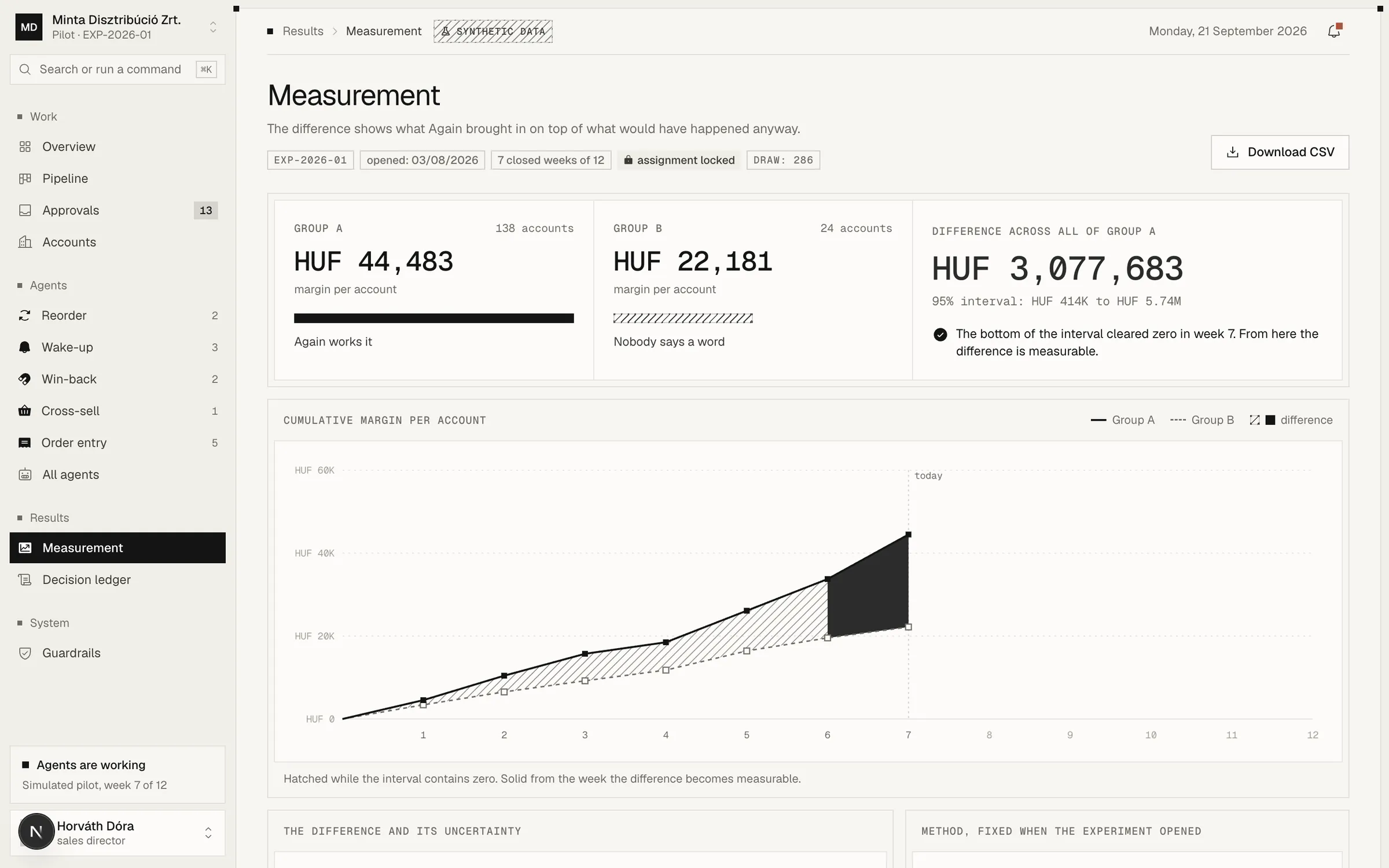
Task: Toggle the difference legend entry
Action: 1291,420
